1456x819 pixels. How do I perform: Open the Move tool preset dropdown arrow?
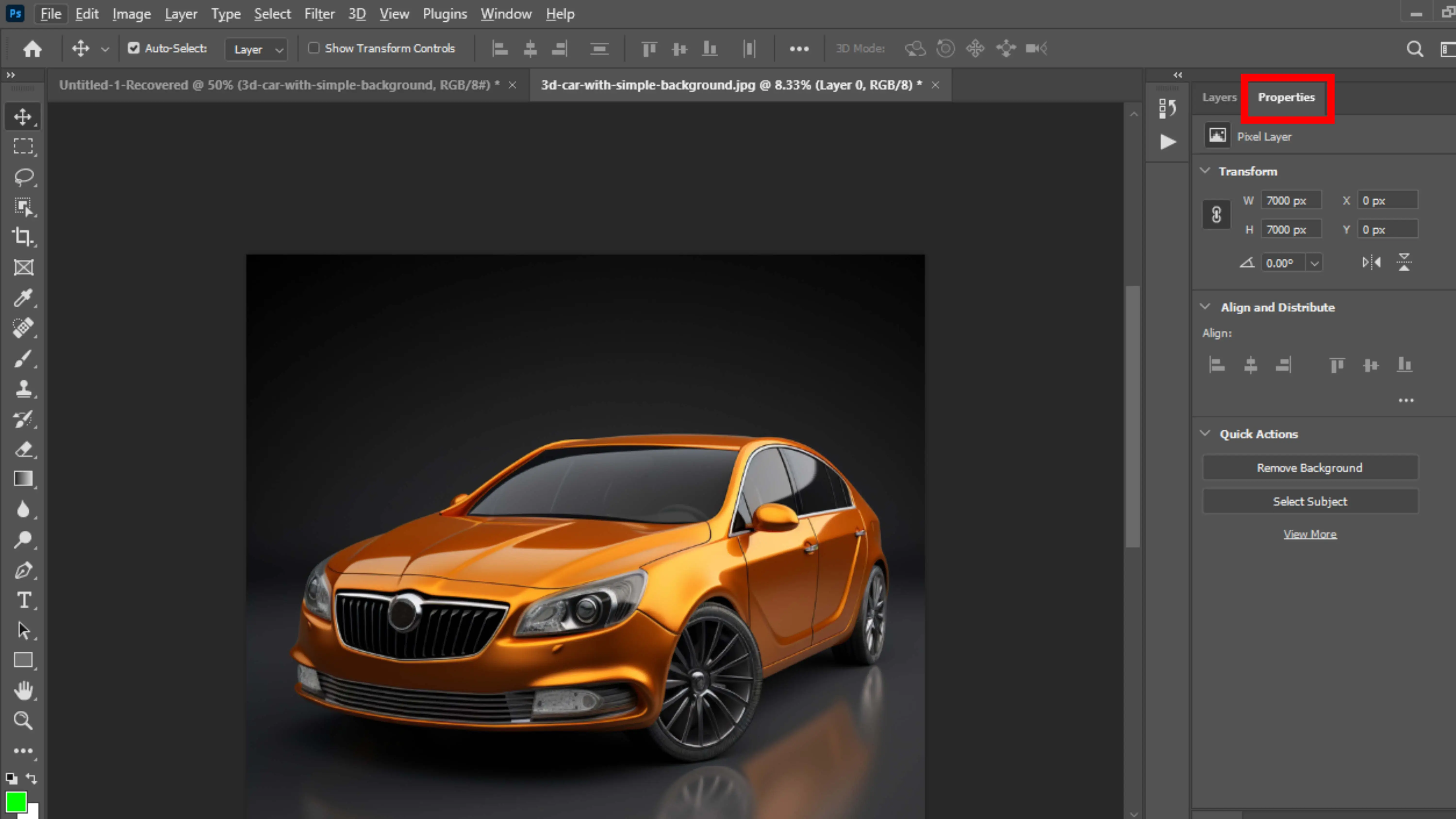pos(105,49)
